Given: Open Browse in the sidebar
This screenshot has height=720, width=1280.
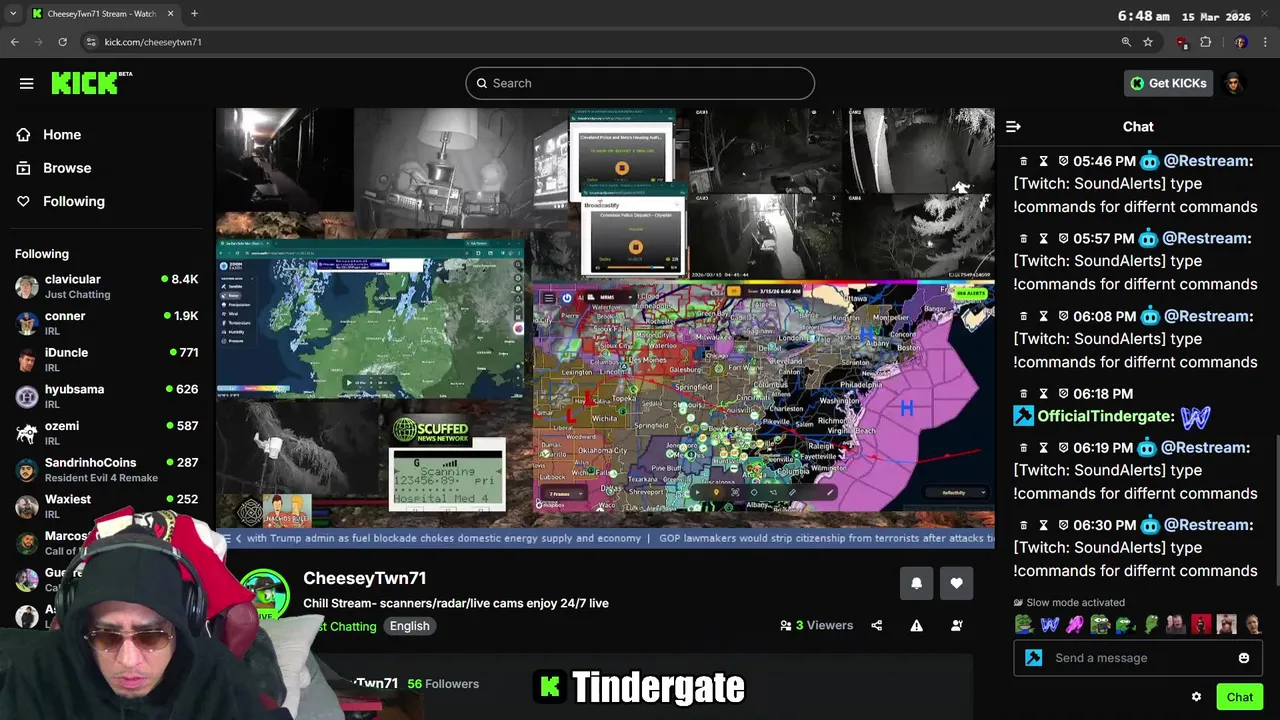Looking at the screenshot, I should click(x=67, y=168).
